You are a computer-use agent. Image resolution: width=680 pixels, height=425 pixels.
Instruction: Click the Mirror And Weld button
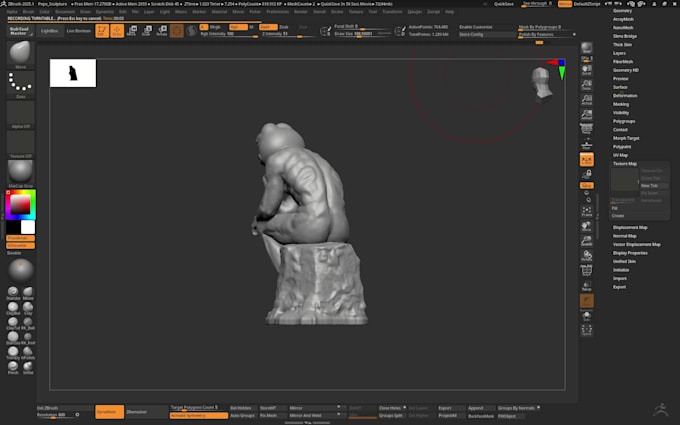pyautogui.click(x=314, y=415)
